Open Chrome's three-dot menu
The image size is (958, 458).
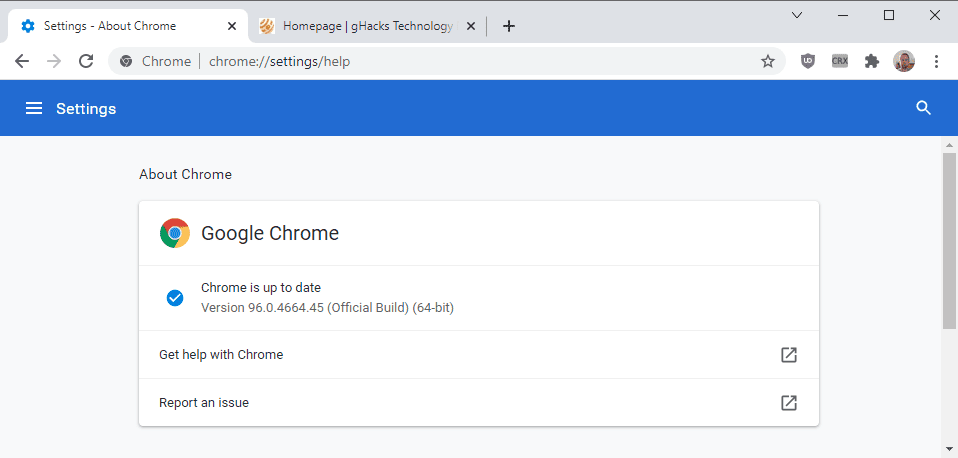(x=936, y=61)
